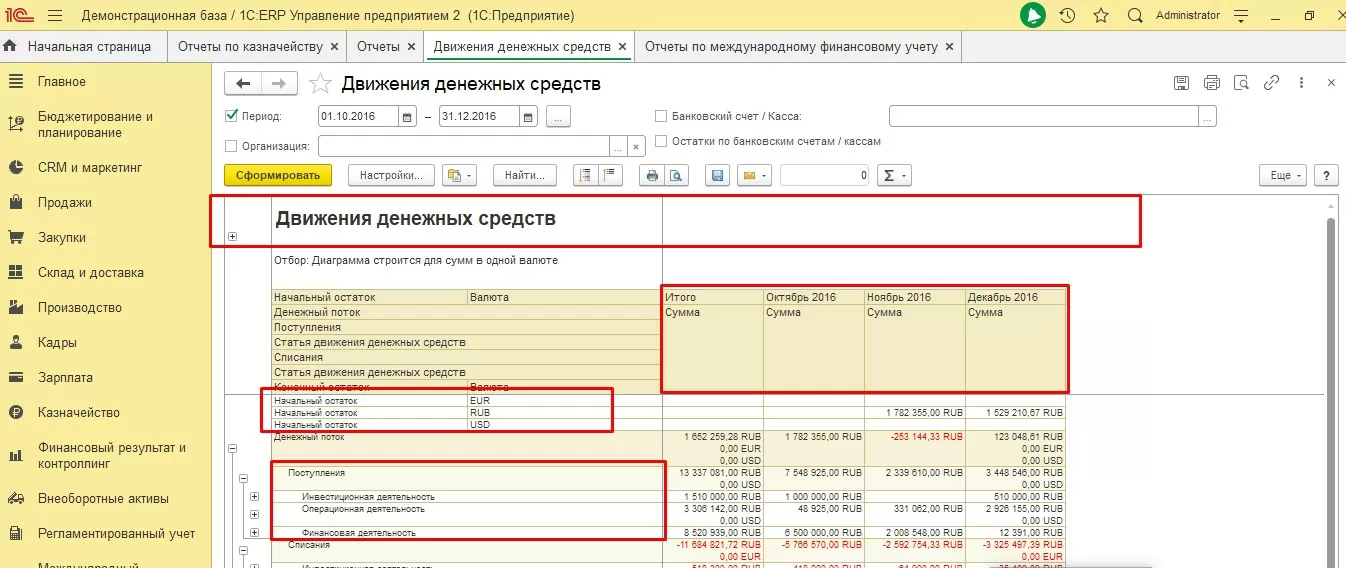Open period selection ellipsis button
This screenshot has height=568, width=1346.
pyautogui.click(x=559, y=117)
